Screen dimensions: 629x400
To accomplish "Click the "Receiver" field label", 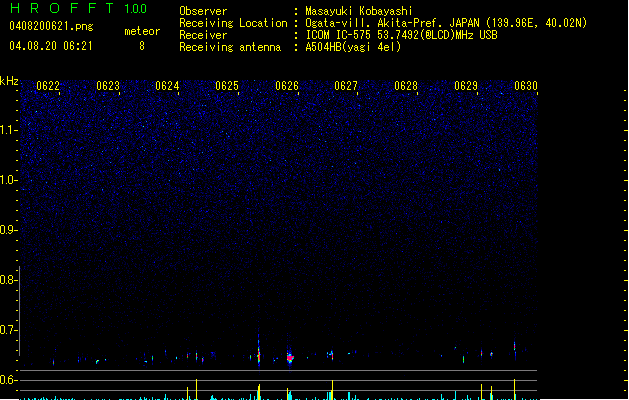I will click(x=203, y=35).
